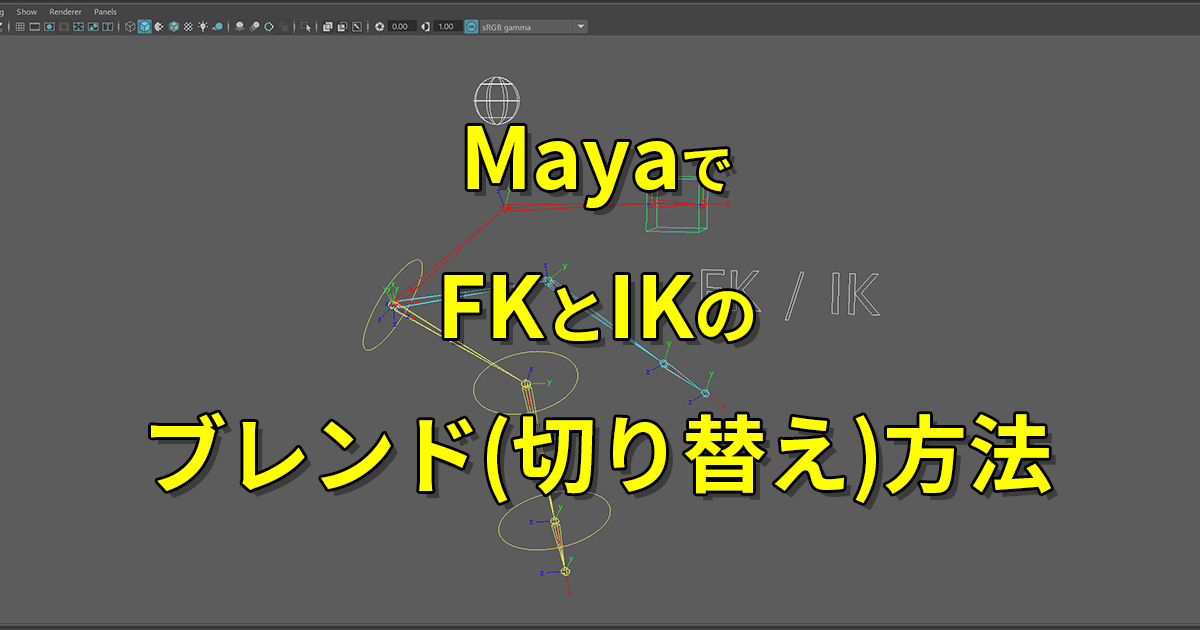Image resolution: width=1200 pixels, height=630 pixels.
Task: Open the Panels menu
Action: coord(105,11)
